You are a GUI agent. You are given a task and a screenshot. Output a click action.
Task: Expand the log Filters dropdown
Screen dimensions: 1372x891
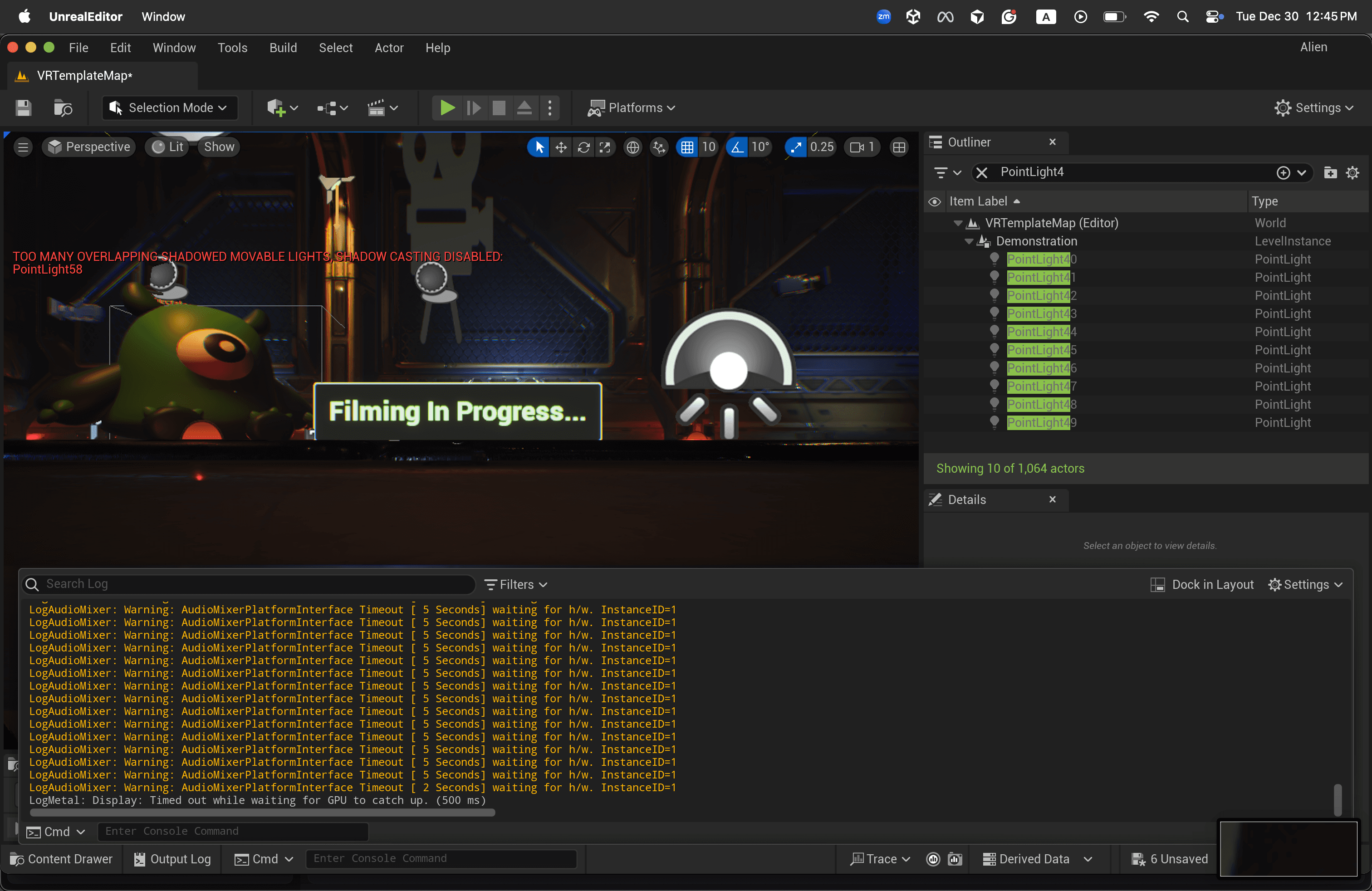click(516, 584)
